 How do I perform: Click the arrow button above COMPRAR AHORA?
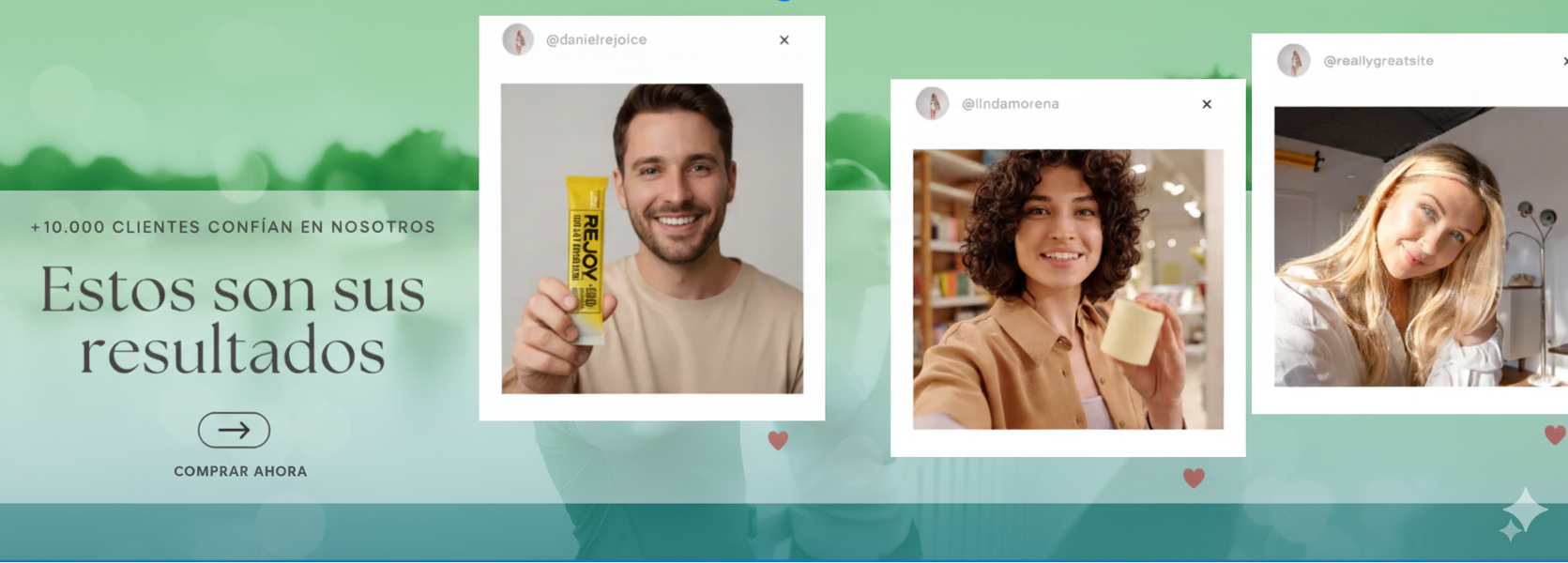(x=234, y=430)
